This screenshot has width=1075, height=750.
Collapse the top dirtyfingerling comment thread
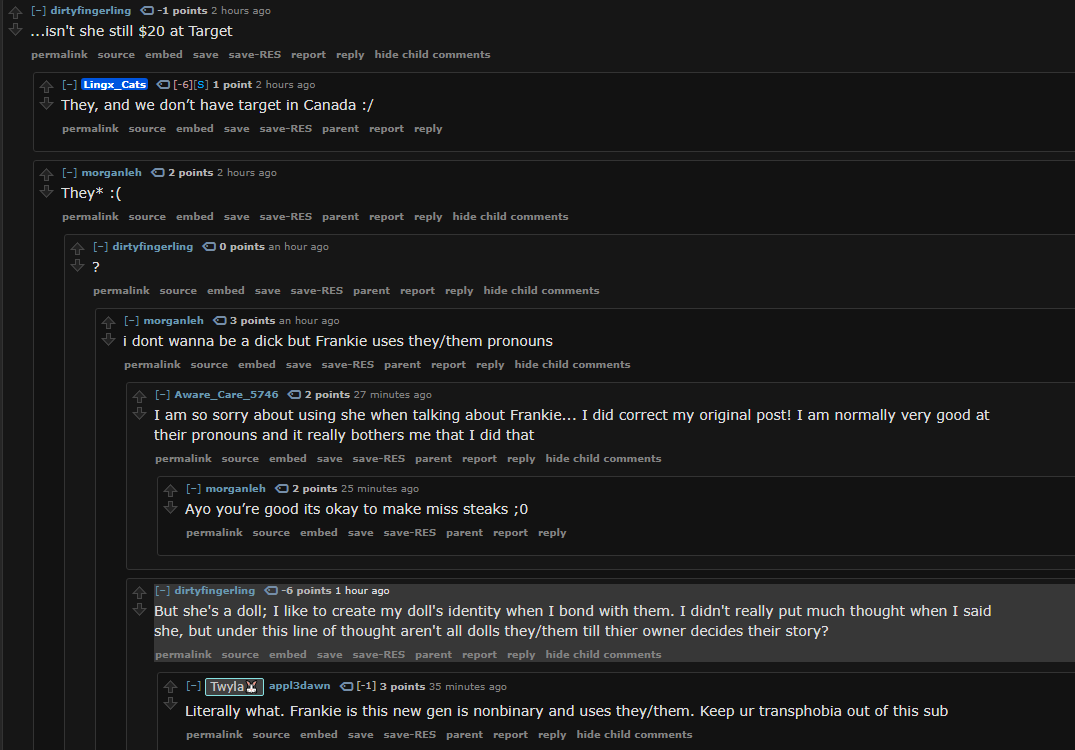[x=38, y=11]
